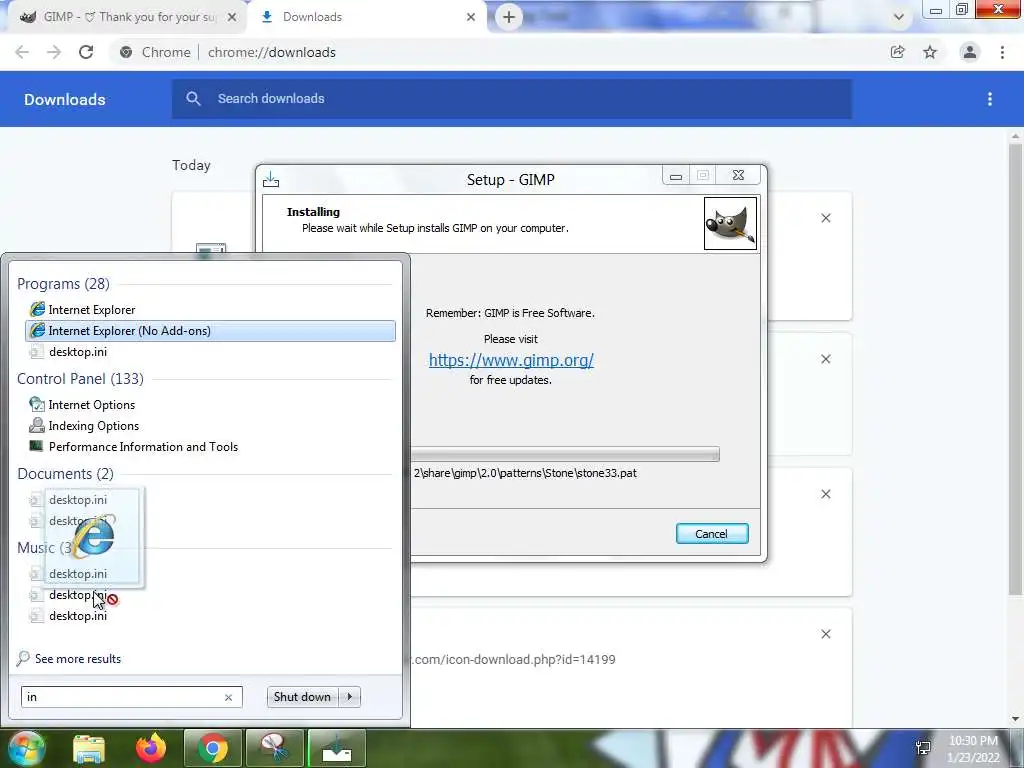
Task: Open Internet Options in Control Panel results
Action: (210, 405)
